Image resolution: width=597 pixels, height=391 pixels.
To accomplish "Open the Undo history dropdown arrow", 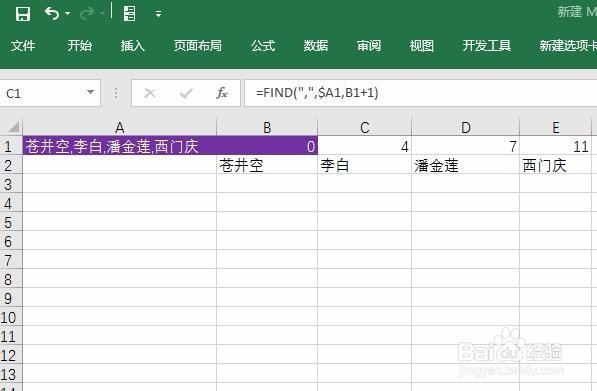I will click(68, 14).
